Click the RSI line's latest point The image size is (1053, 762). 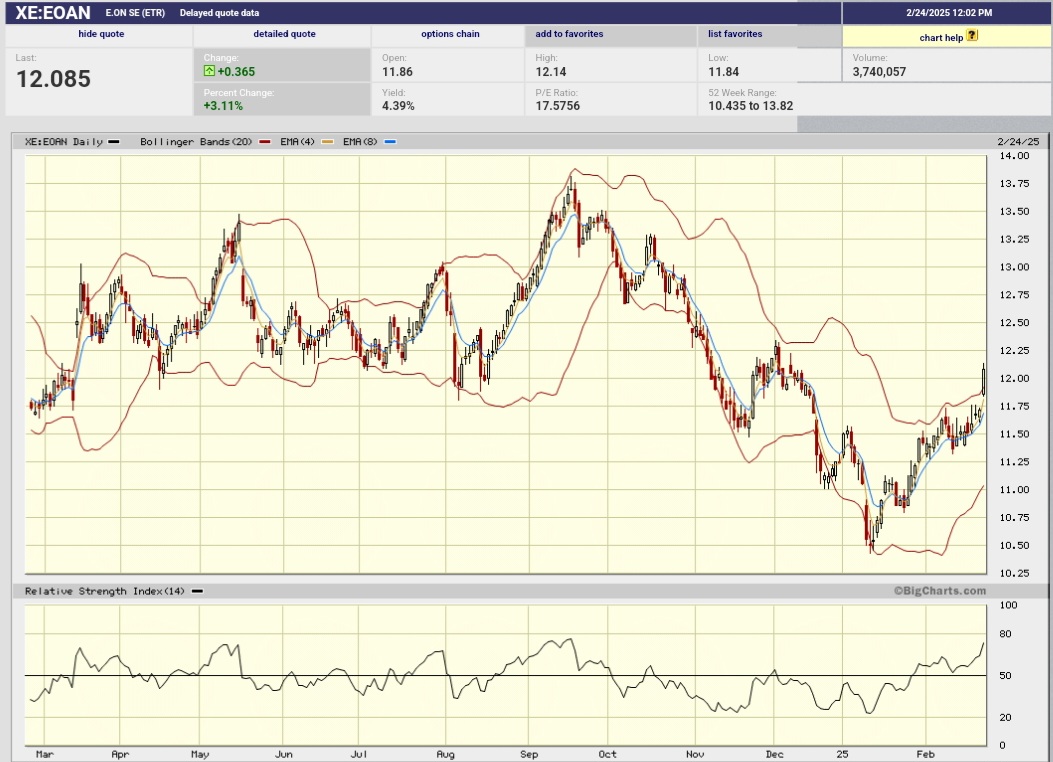(x=983, y=644)
